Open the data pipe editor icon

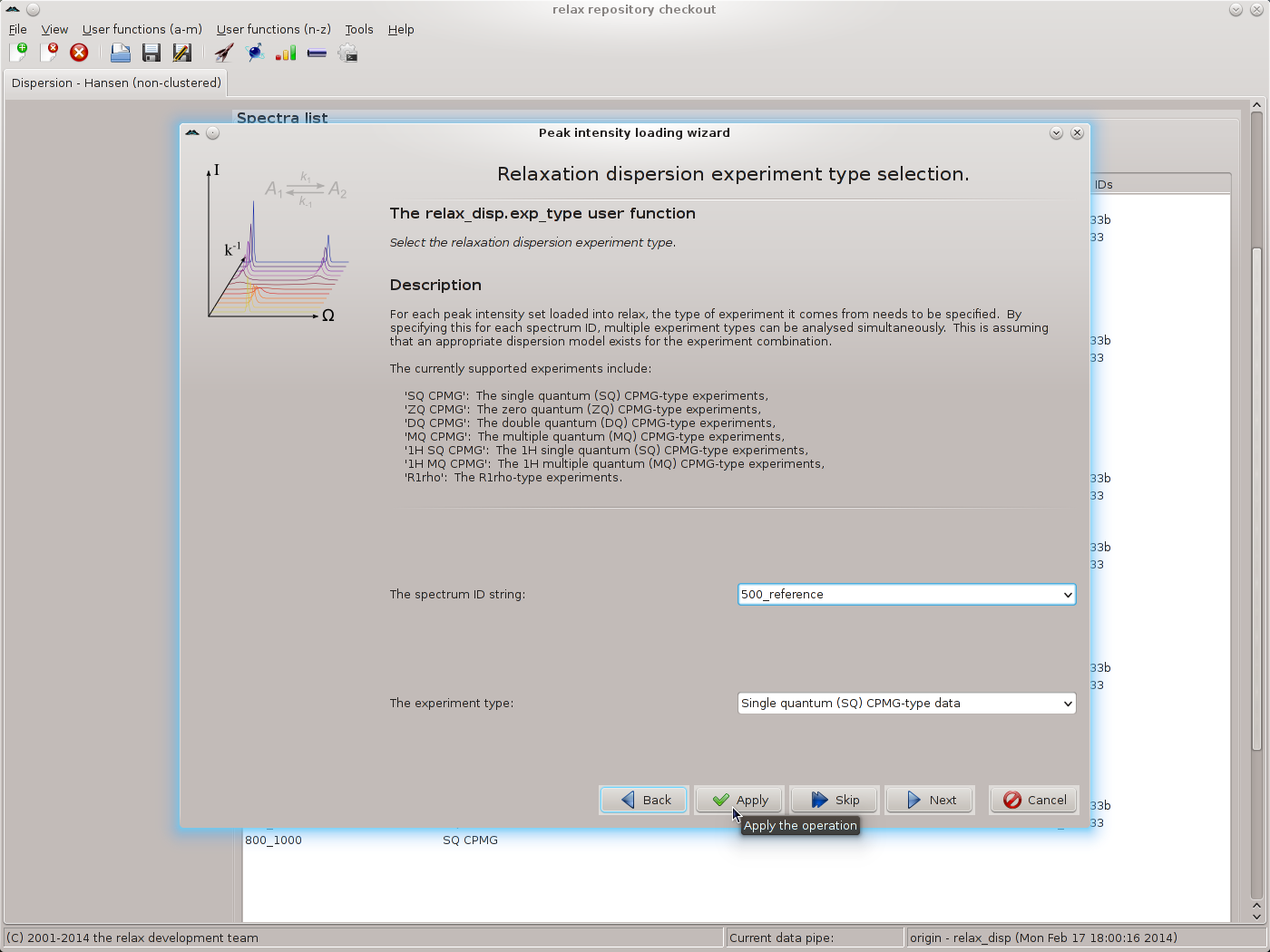coord(317,53)
